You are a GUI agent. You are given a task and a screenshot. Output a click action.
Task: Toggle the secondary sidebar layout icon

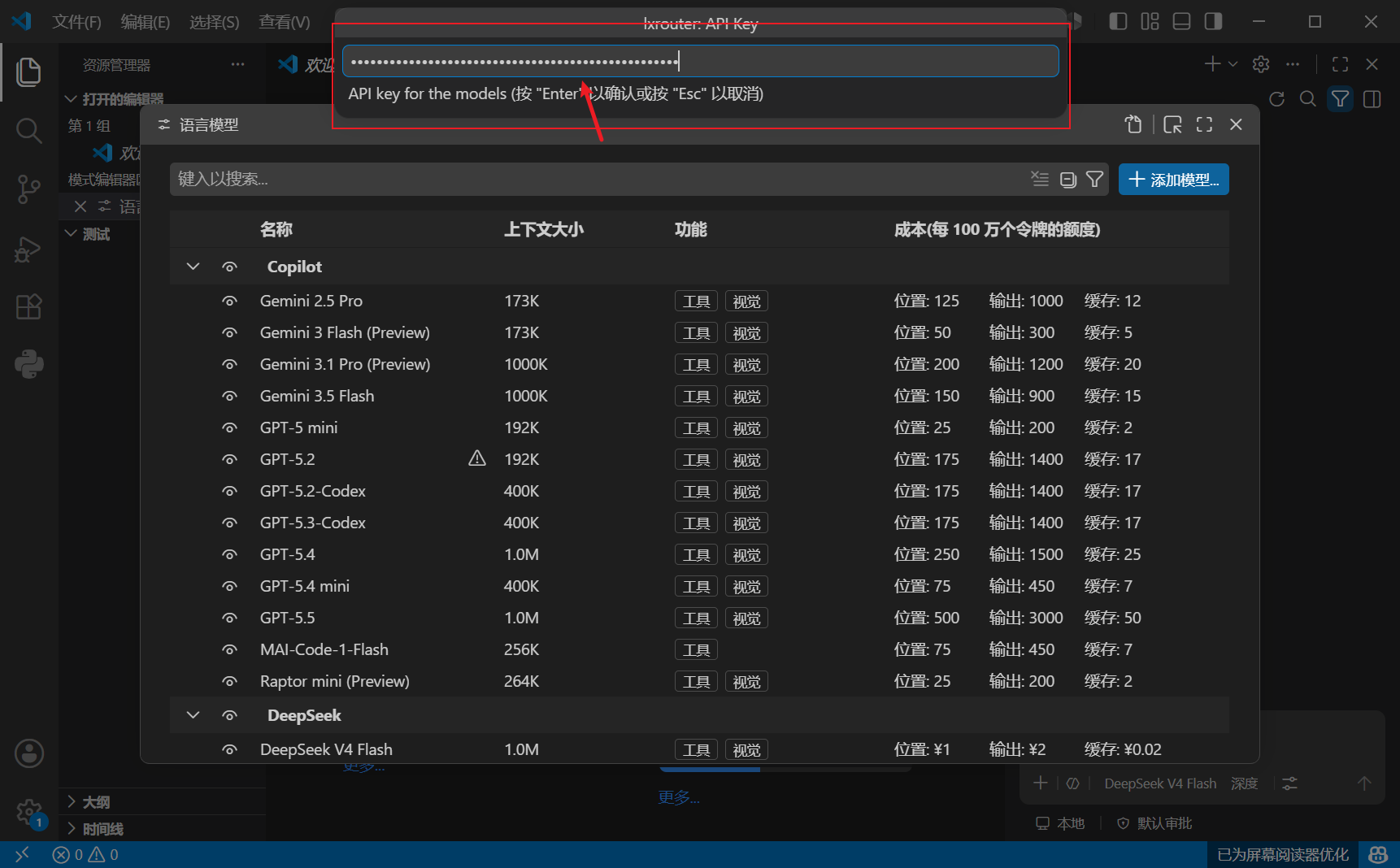(x=1213, y=21)
